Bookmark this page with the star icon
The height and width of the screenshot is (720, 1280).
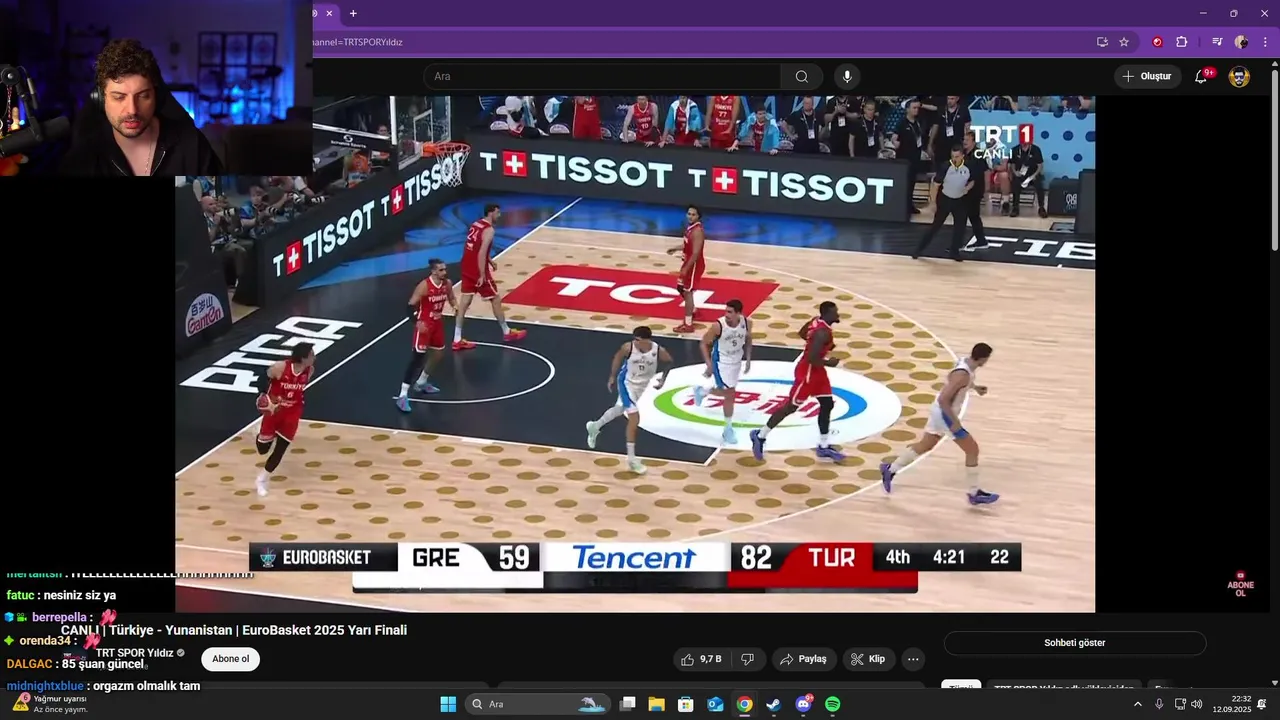(1124, 42)
